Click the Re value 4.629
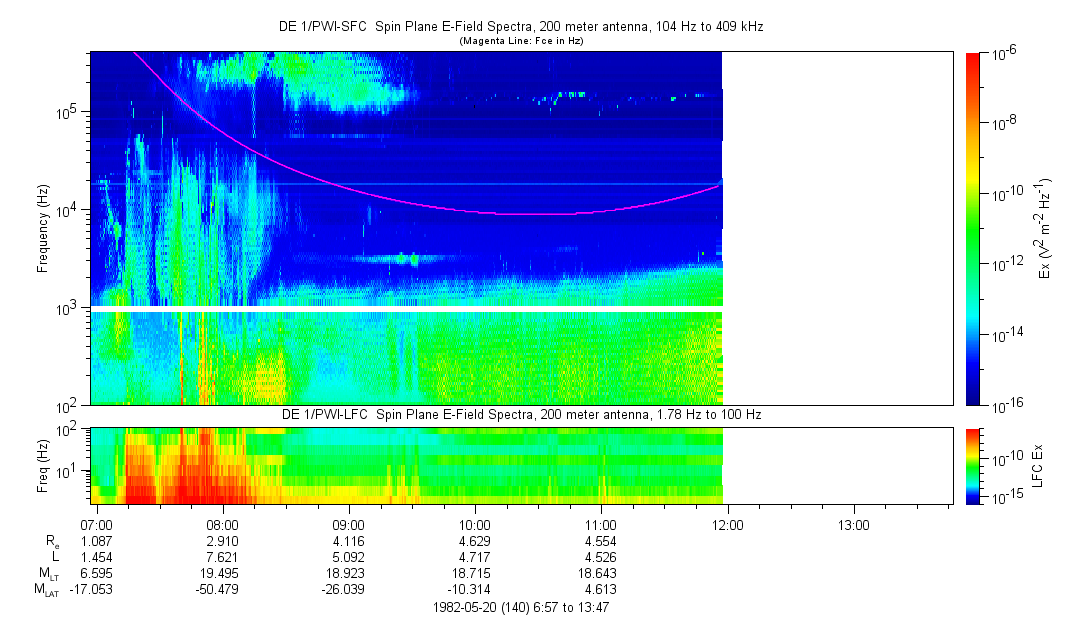The image size is (1083, 620). pos(475,540)
